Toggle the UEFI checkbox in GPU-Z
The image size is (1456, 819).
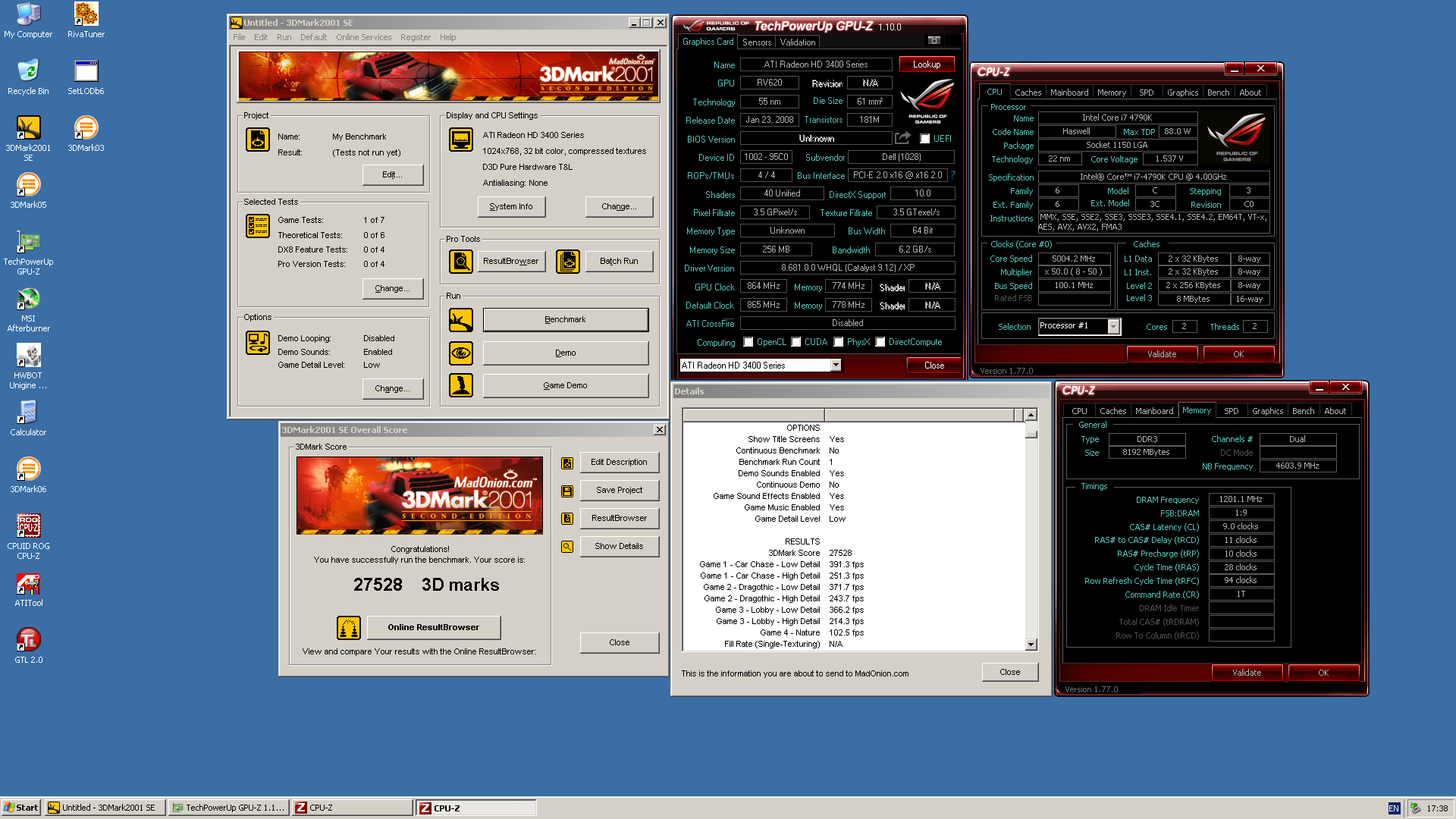924,139
